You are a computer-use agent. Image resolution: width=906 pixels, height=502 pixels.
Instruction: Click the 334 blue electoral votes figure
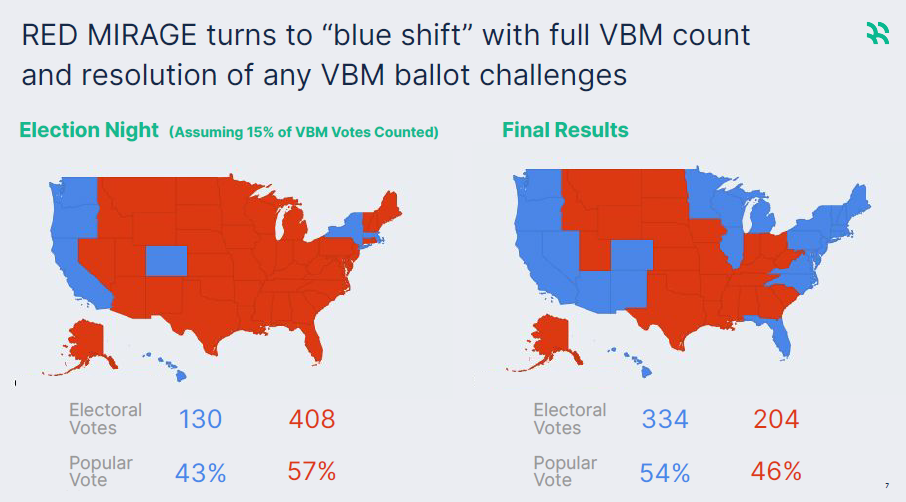665,419
